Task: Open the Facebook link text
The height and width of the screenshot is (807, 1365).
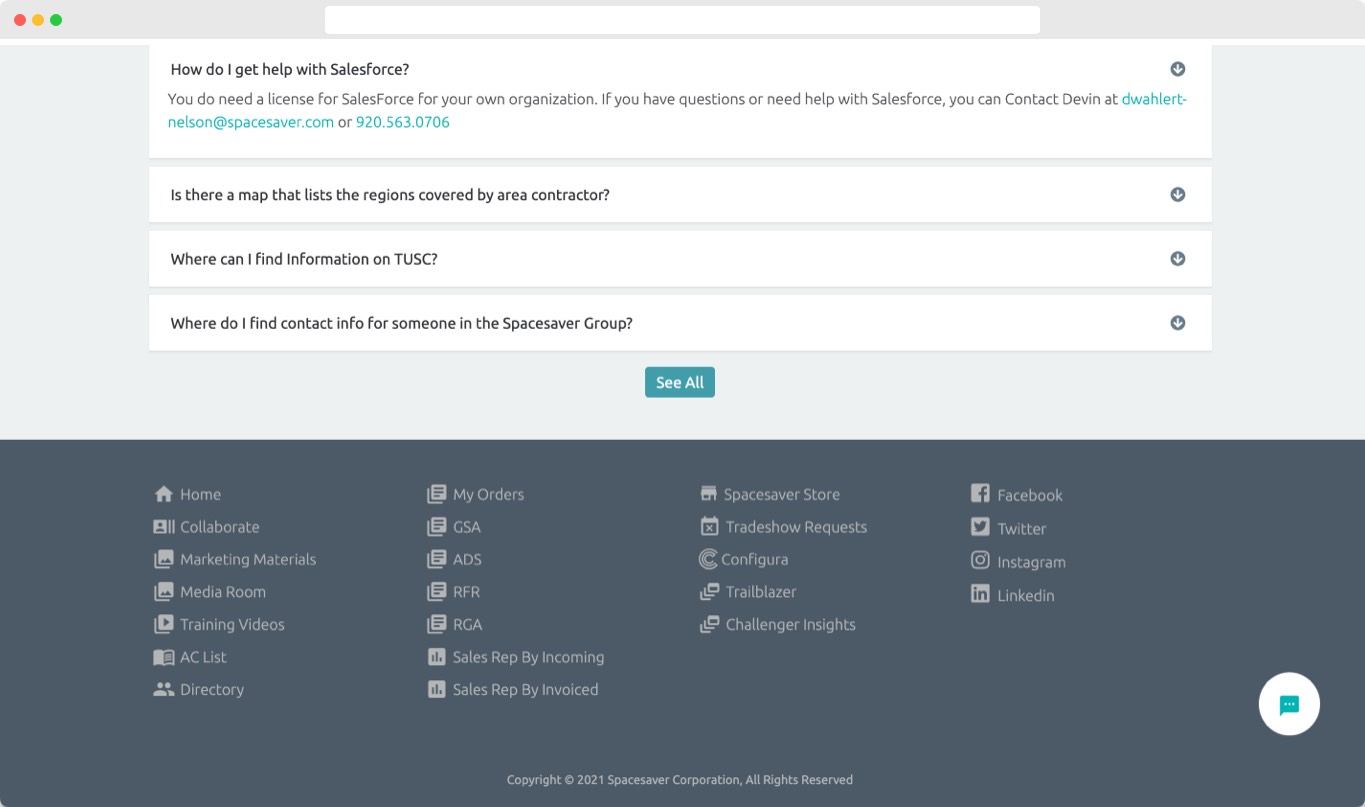Action: [1030, 495]
